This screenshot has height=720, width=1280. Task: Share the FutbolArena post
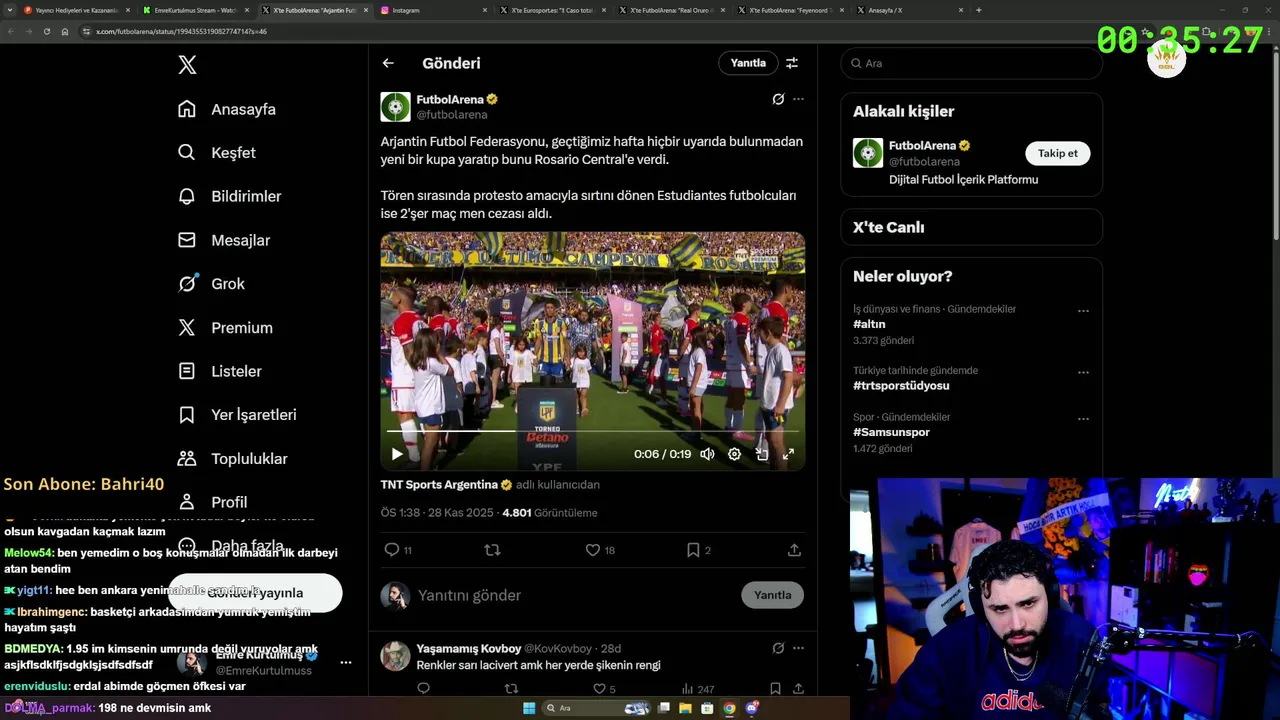tap(794, 550)
